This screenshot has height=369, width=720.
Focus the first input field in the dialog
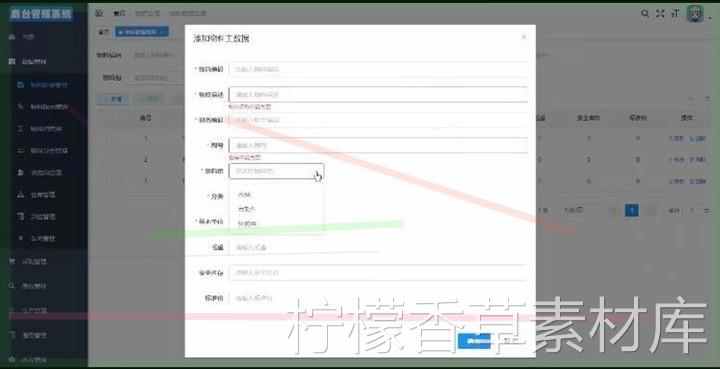[378, 69]
